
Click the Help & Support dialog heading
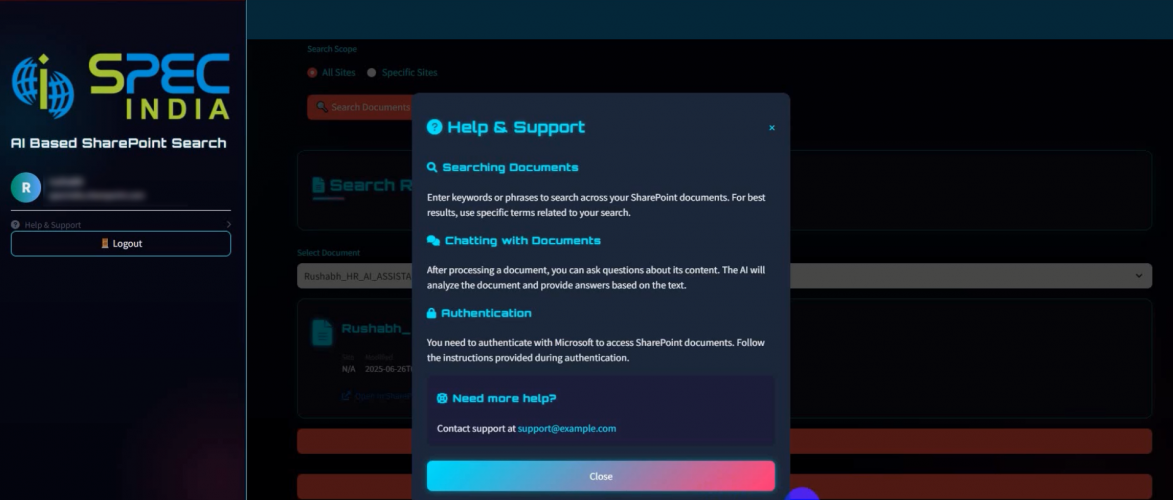click(x=516, y=127)
